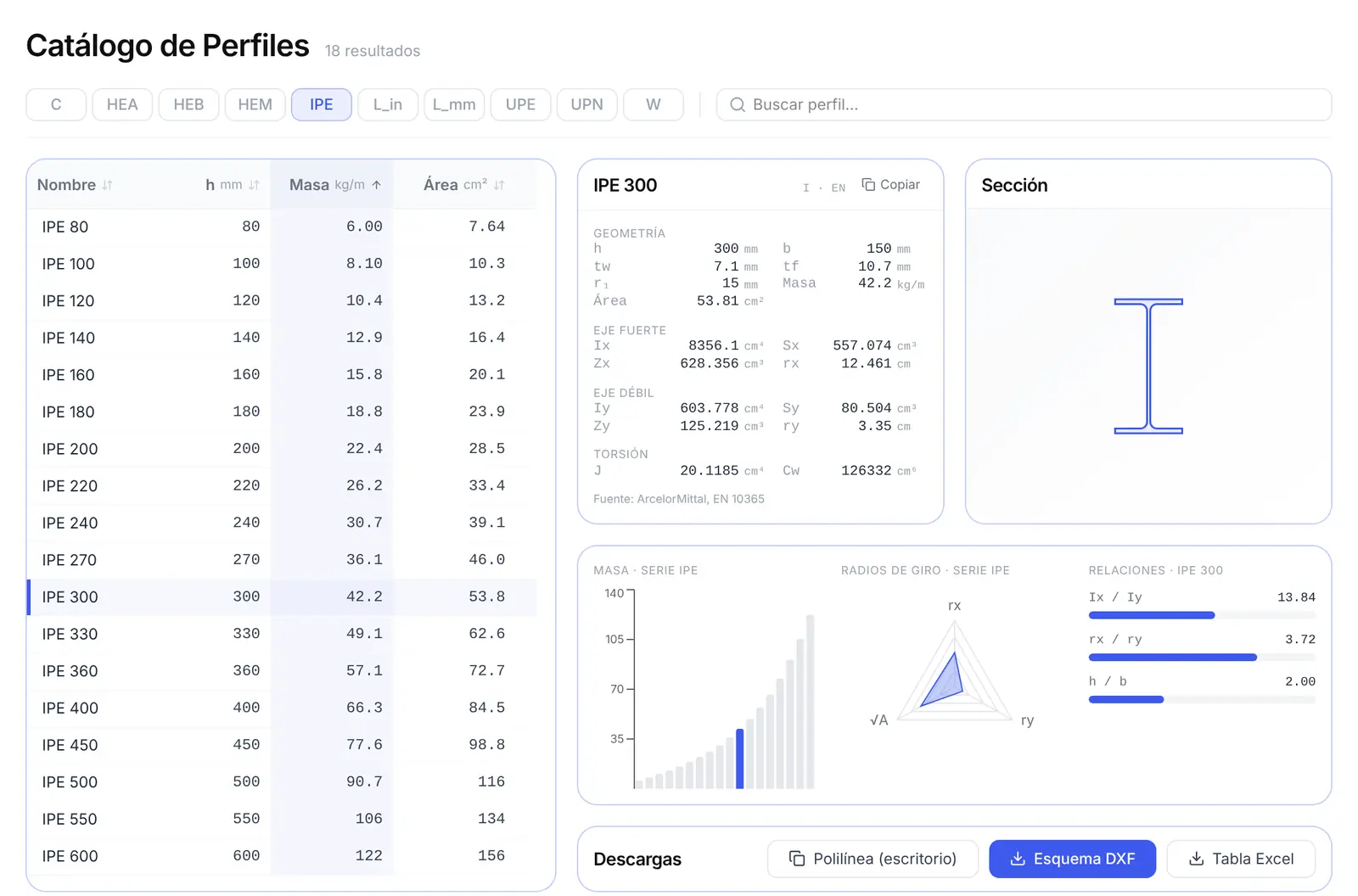Screen dimensions: 1358x896
Task: Click the copy icon in IPE 300 card
Action: pos(868,184)
